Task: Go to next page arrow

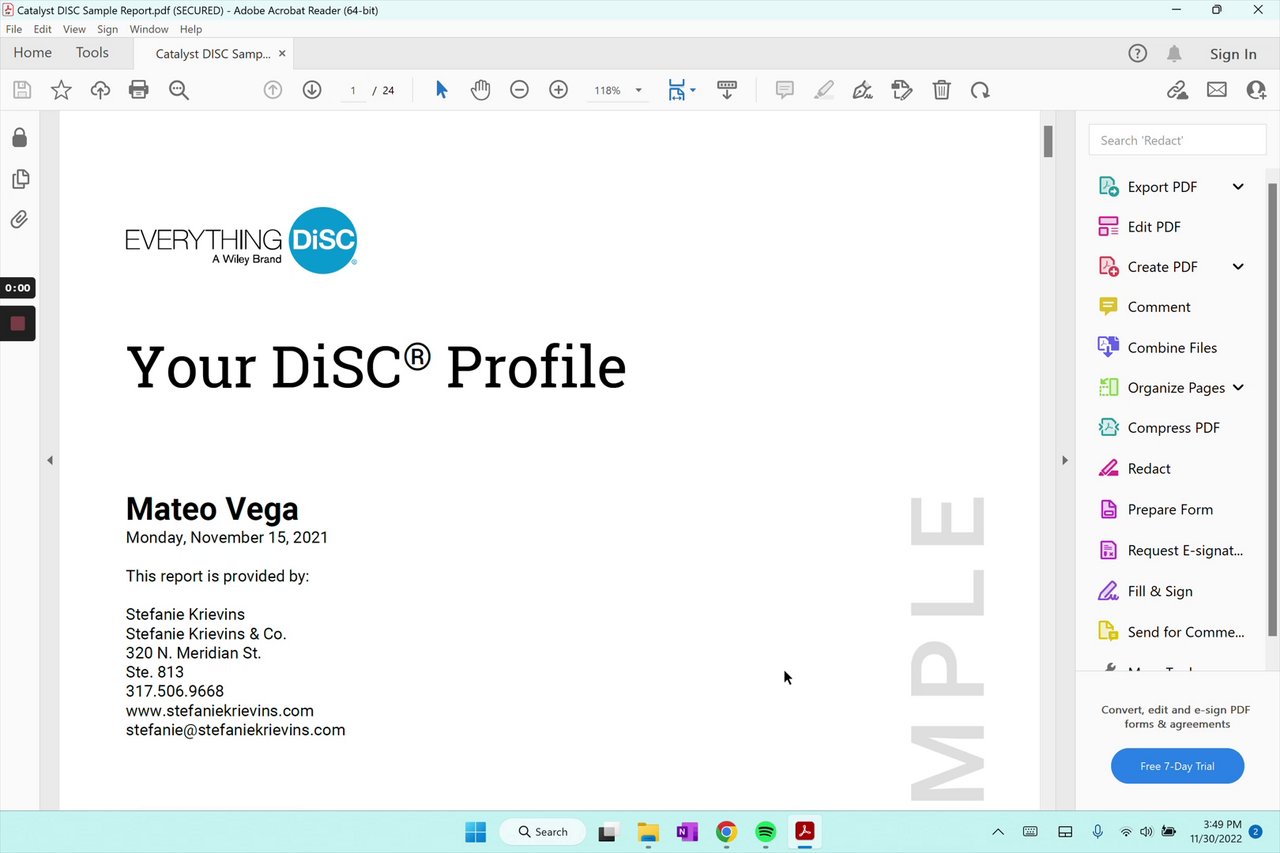Action: [312, 90]
